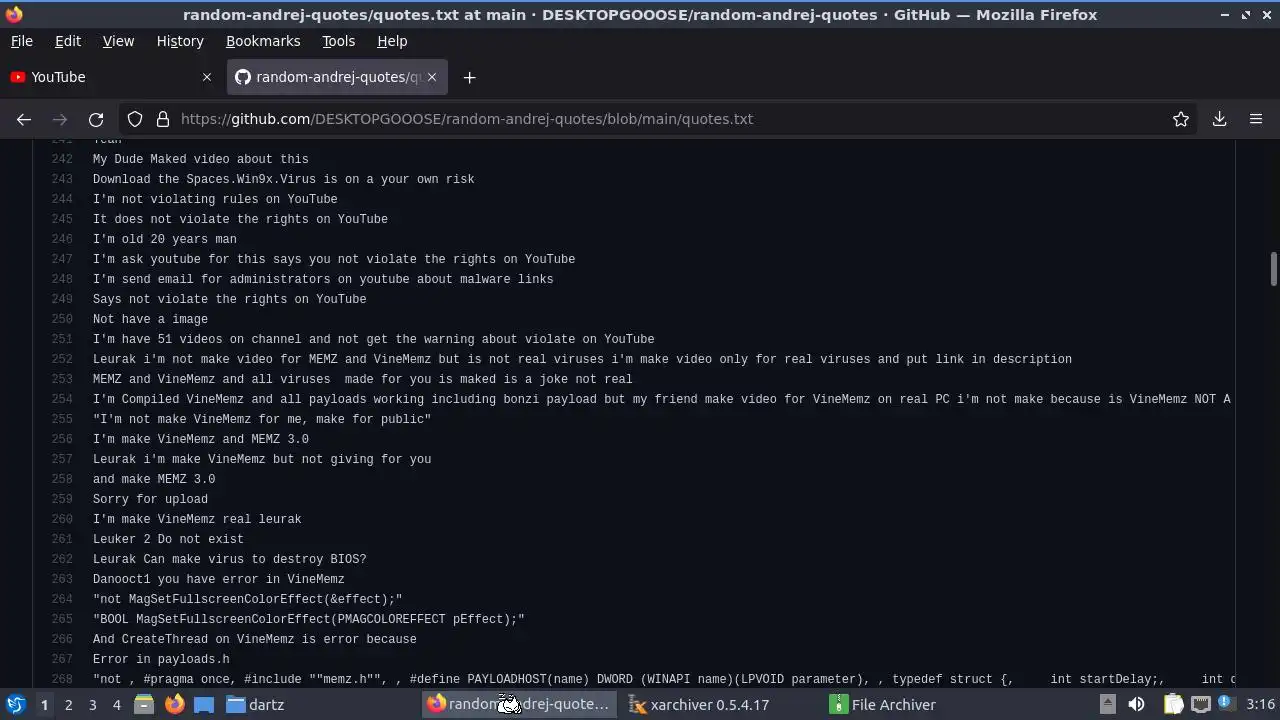Select the random-andrej-quotes GitHub tab
Screen dimensions: 1280x720
coord(336,77)
